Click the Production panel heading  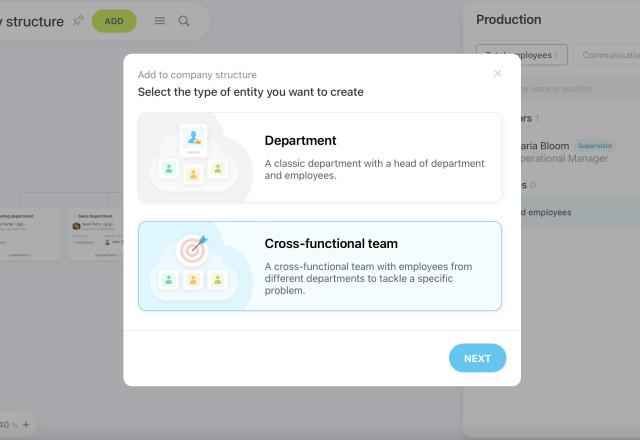coord(509,20)
